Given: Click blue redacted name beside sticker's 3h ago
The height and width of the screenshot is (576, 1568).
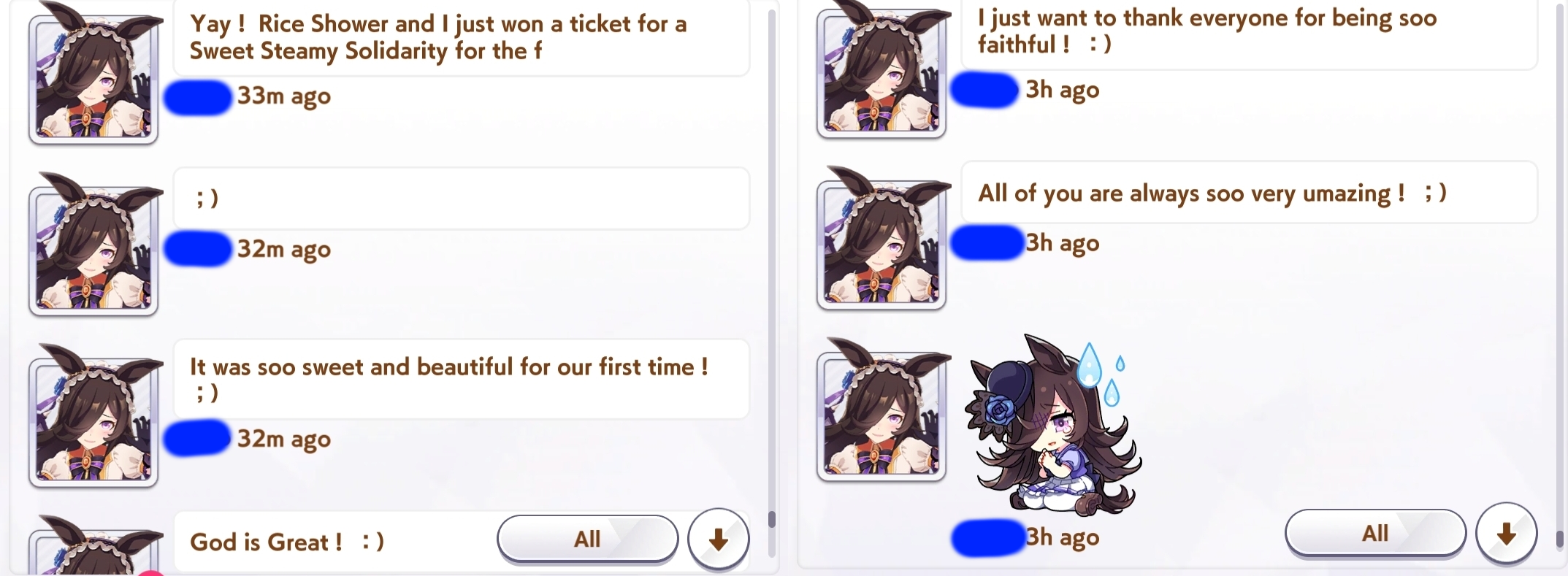Looking at the screenshot, I should pos(987,538).
